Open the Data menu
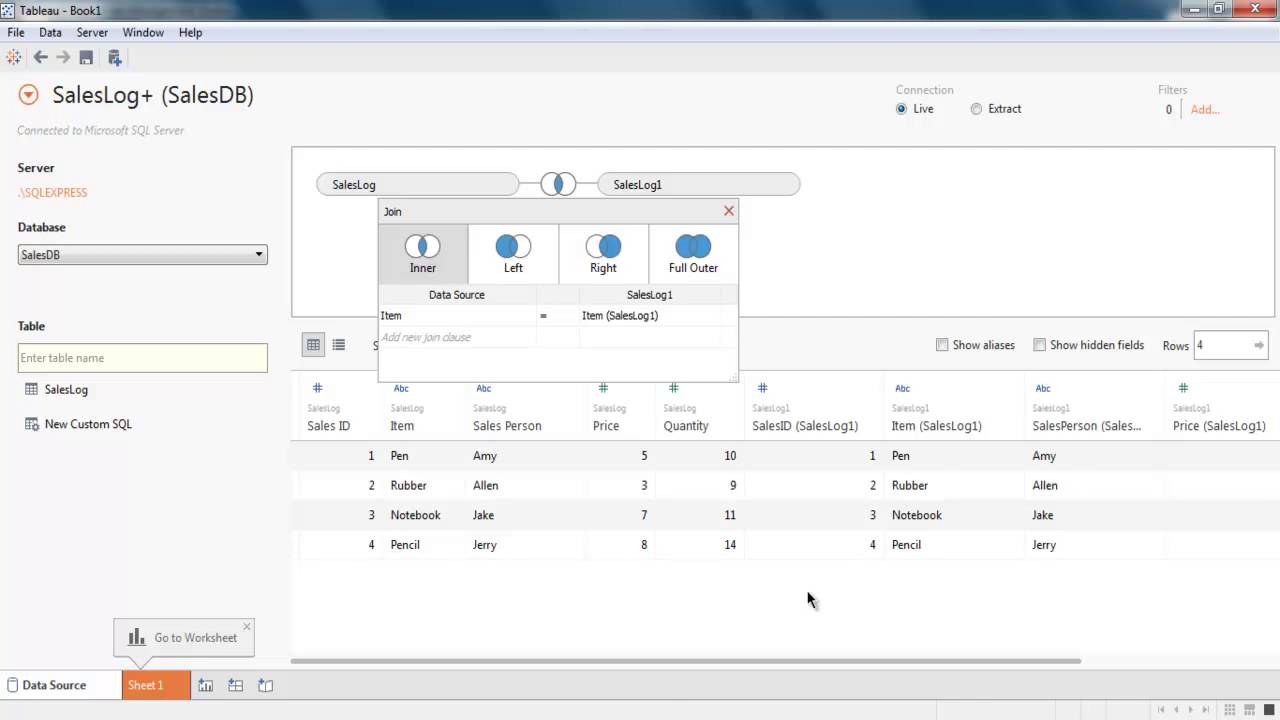 (x=50, y=32)
